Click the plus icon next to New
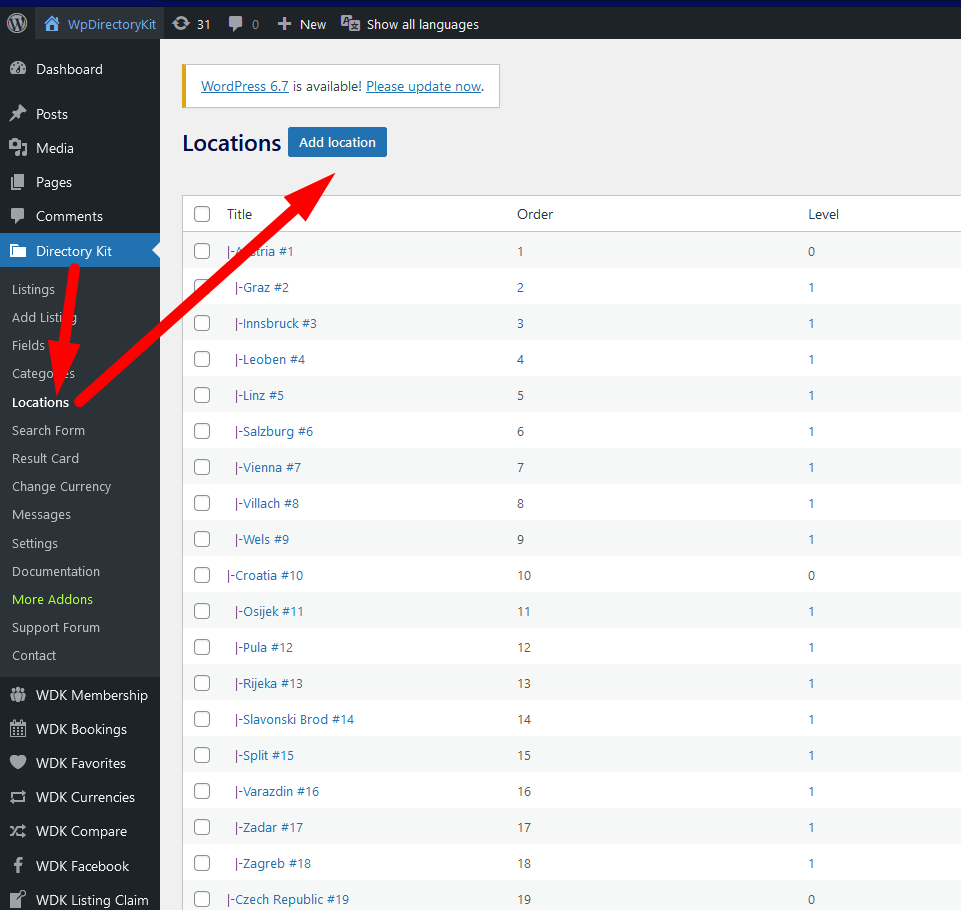Screen dimensions: 961x910 pos(284,24)
